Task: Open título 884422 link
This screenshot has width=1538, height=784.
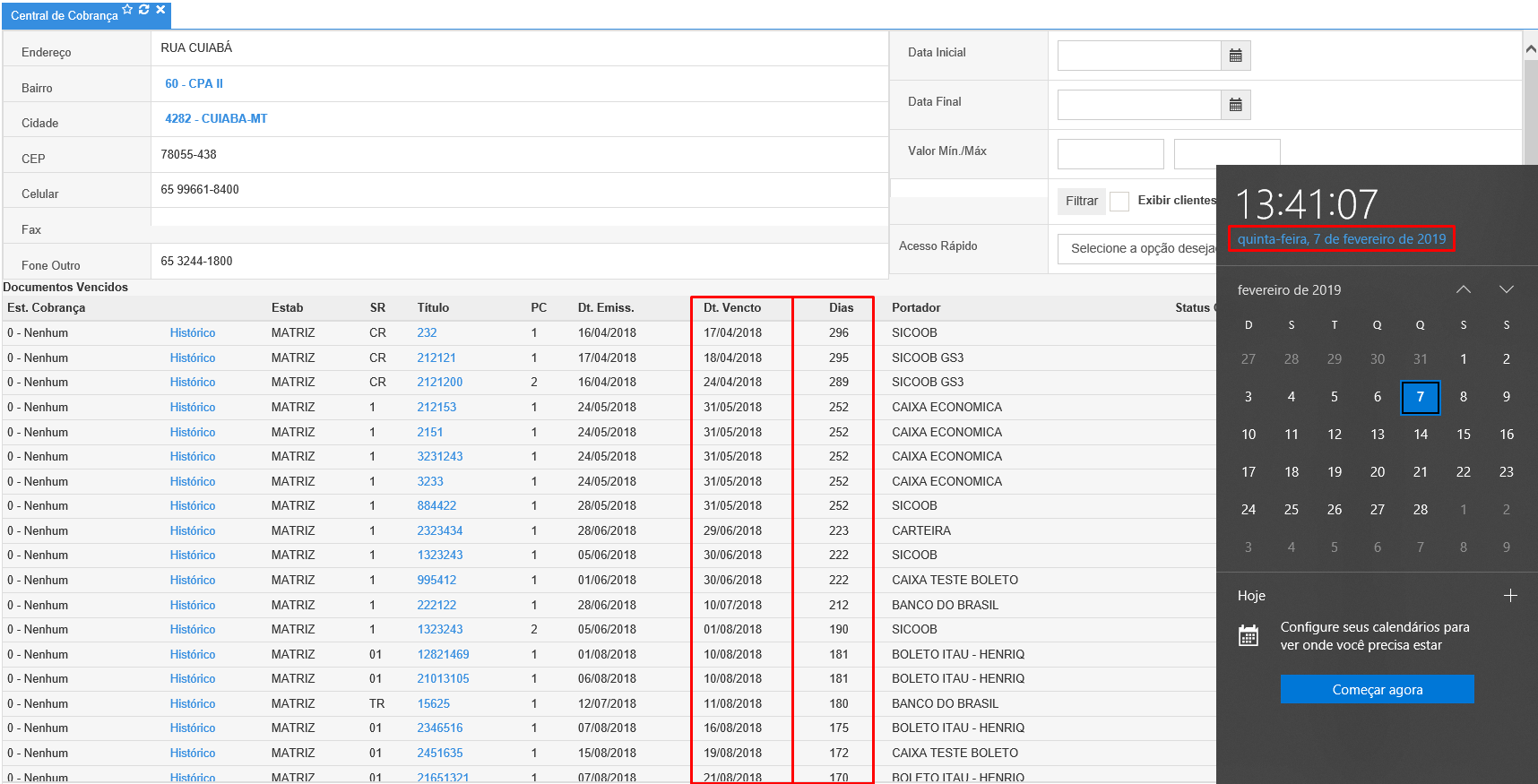Action: tap(436, 505)
